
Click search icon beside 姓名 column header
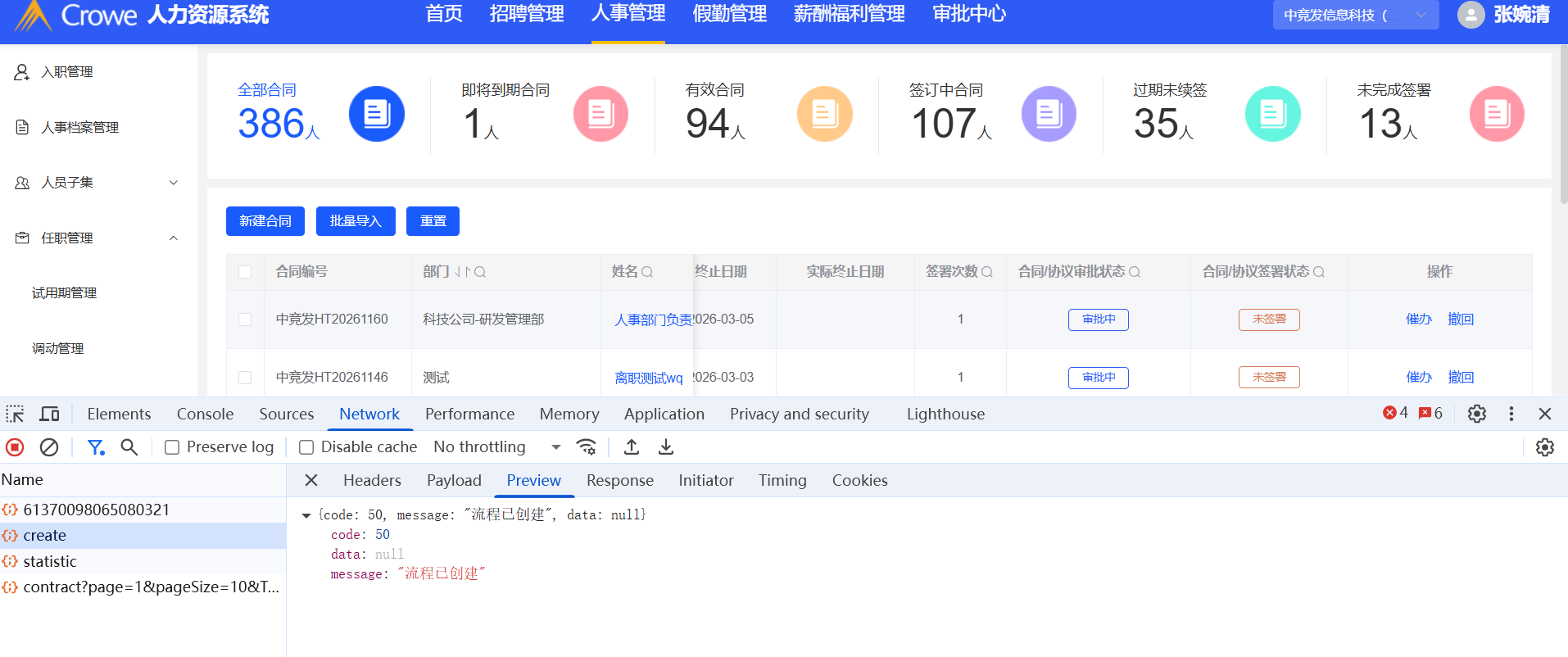[x=647, y=272]
